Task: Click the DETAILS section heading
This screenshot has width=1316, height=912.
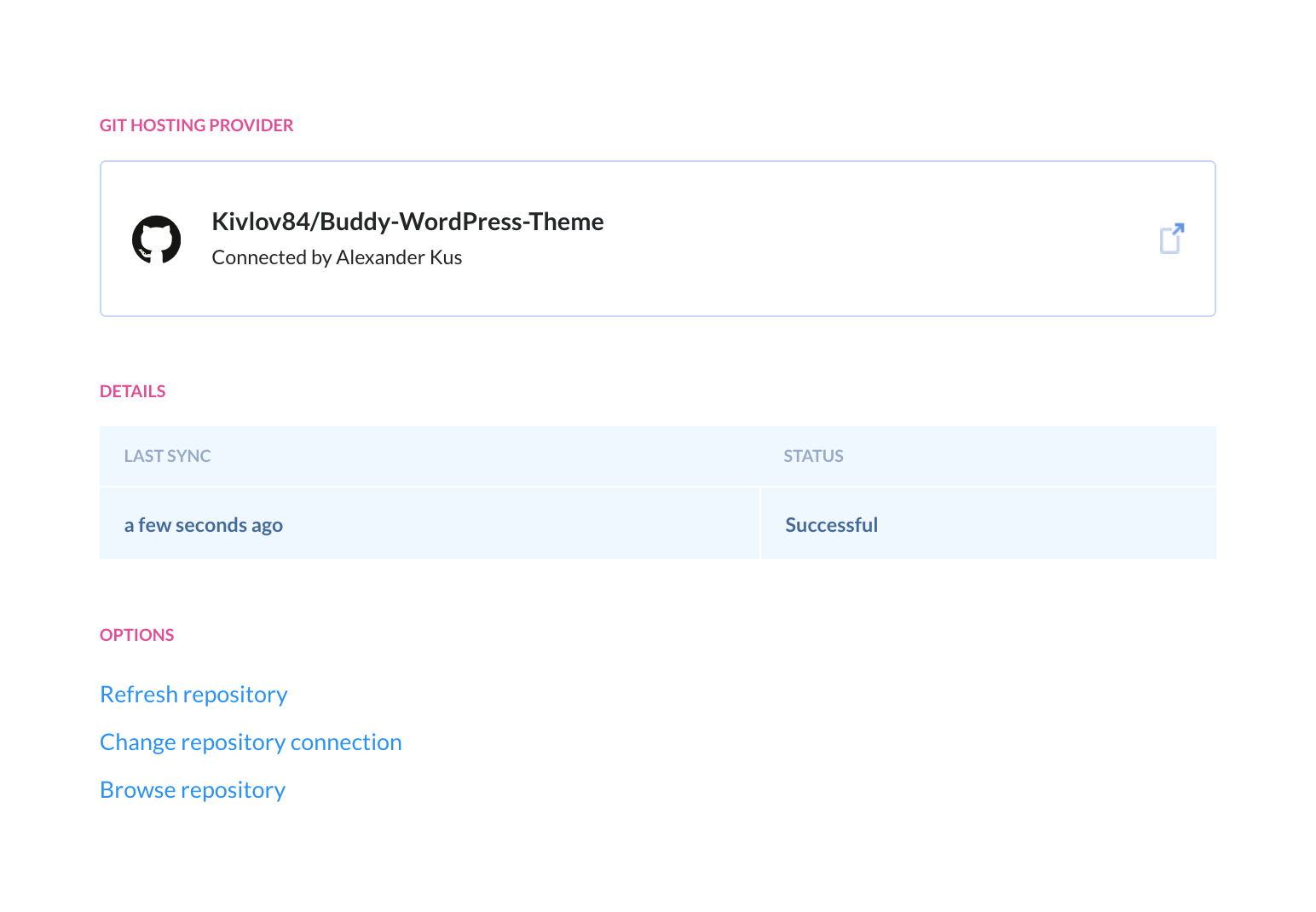Action: tap(132, 391)
